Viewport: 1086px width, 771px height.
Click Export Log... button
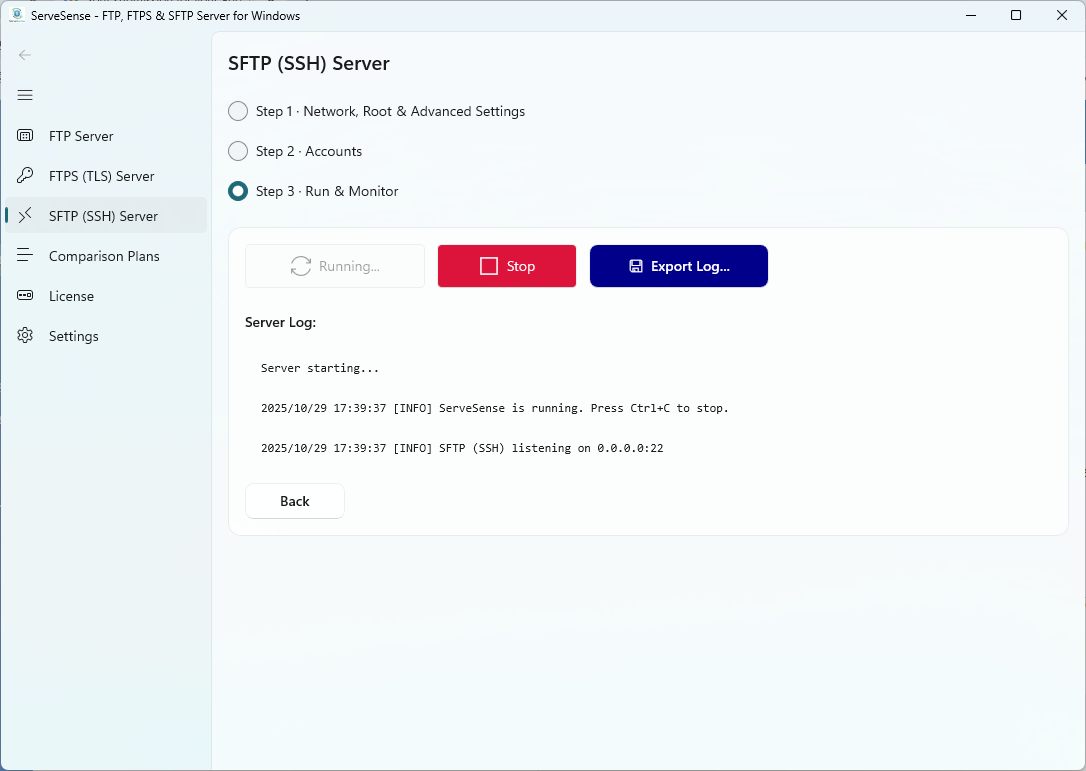pos(679,266)
